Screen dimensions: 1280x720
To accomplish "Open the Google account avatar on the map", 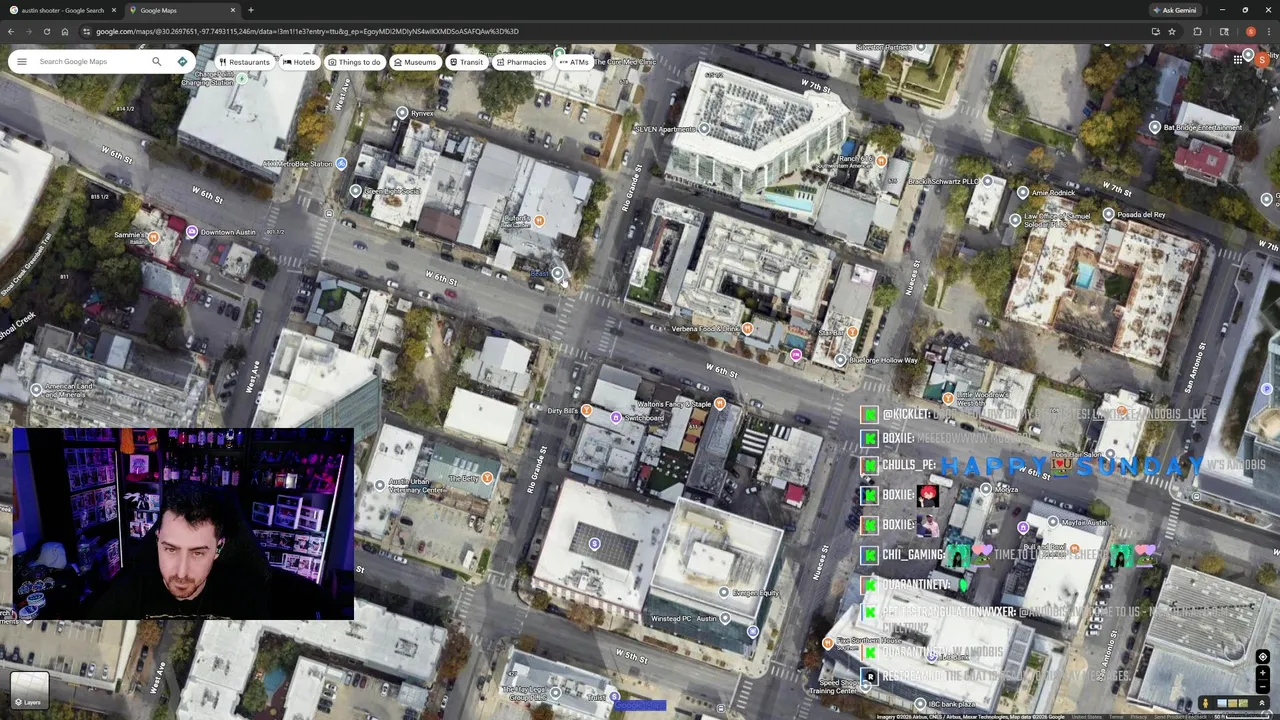I will (1262, 60).
